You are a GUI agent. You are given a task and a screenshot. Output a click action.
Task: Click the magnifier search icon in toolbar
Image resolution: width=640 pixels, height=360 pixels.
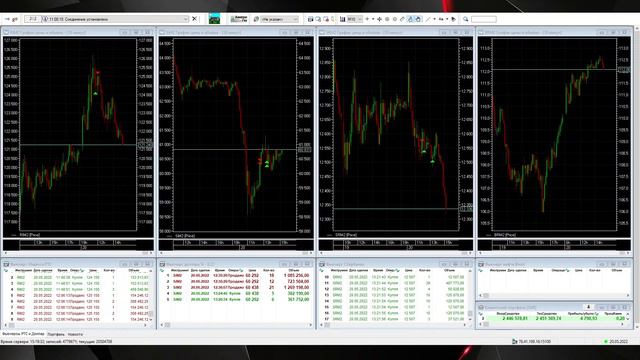(465, 19)
